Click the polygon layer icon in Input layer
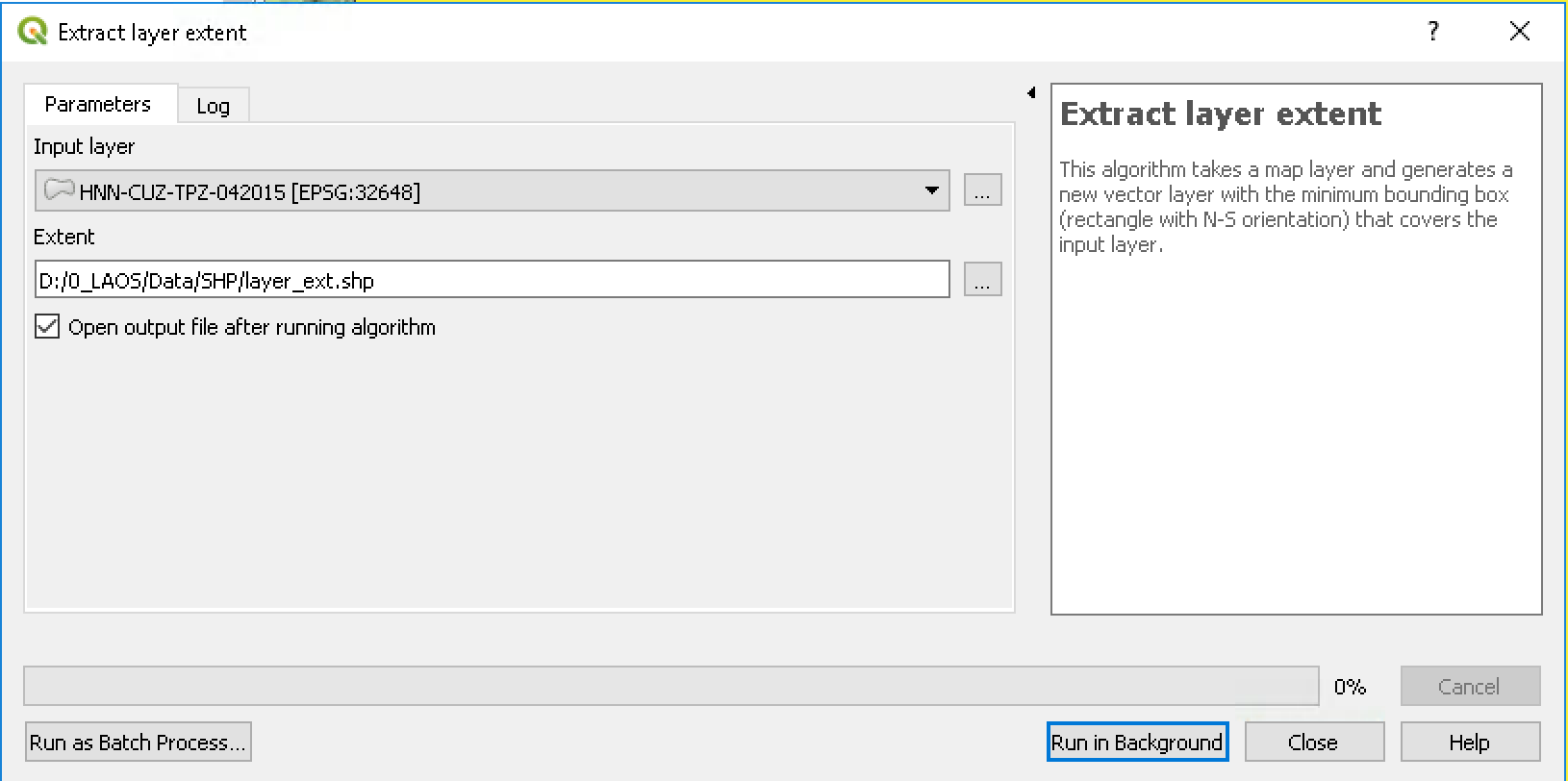The width and height of the screenshot is (1568, 781). tap(60, 189)
